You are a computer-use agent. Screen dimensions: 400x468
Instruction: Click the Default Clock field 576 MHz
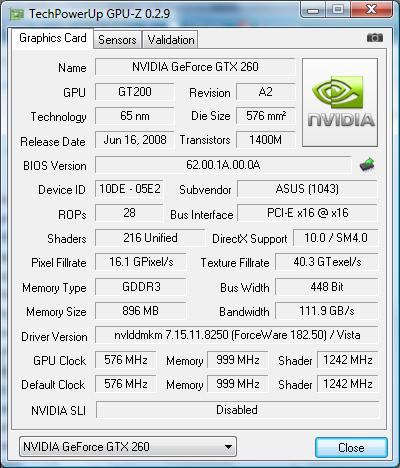[126, 384]
